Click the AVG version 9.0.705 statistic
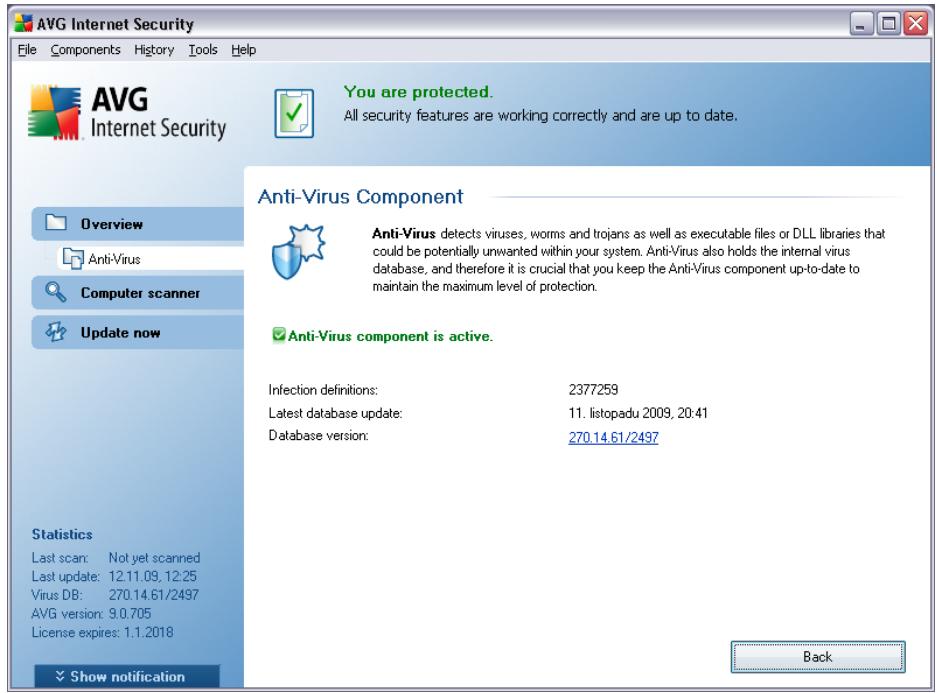 click(91, 614)
